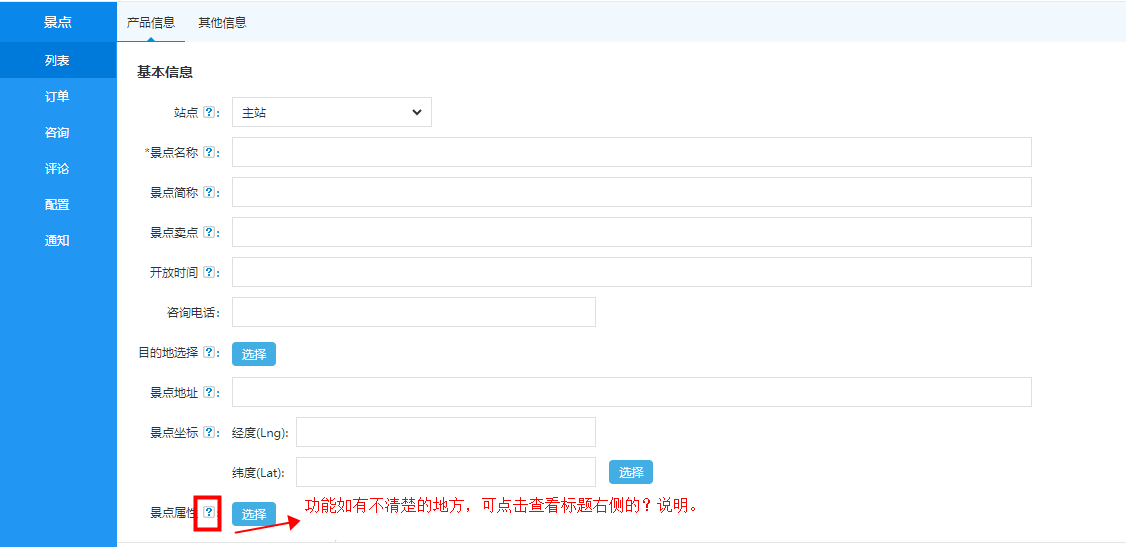Click the 经度(Lng) input field

pos(445,432)
